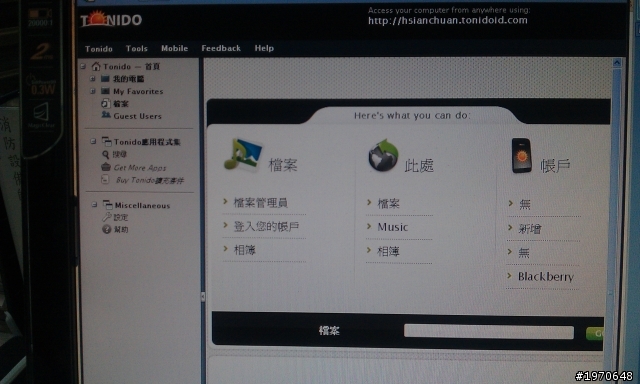Click the Get More Apps basket icon

pyautogui.click(x=106, y=166)
